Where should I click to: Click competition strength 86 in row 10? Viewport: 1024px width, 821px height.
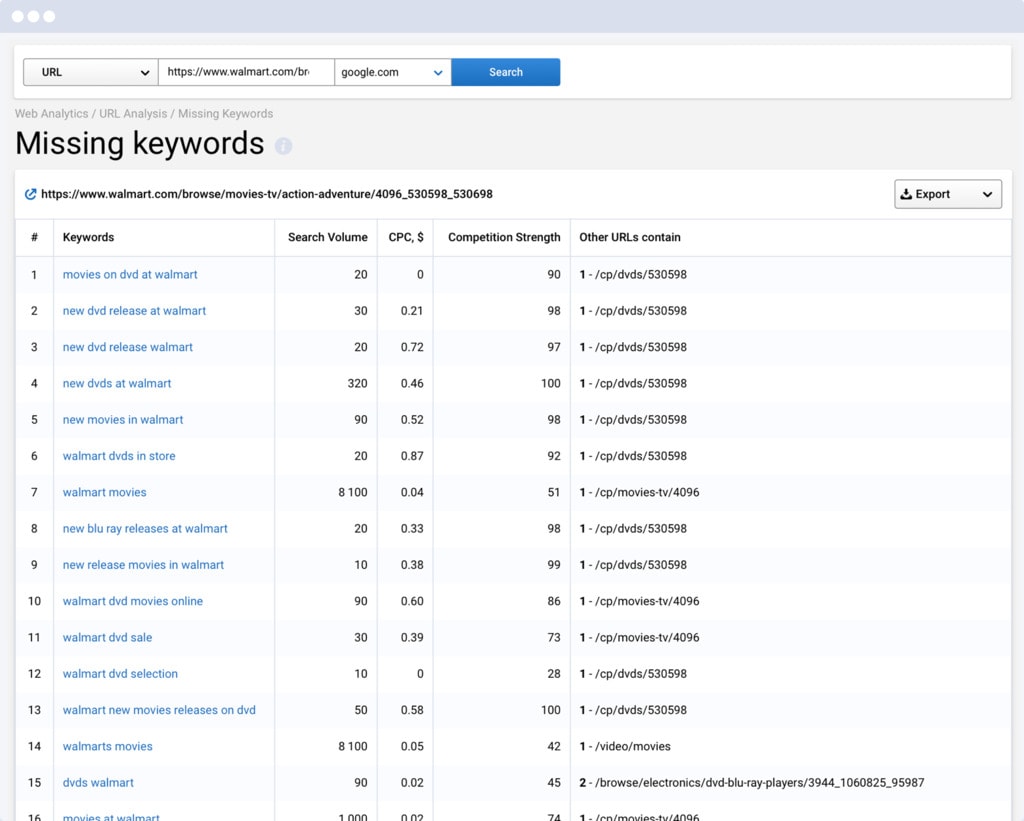tap(554, 601)
